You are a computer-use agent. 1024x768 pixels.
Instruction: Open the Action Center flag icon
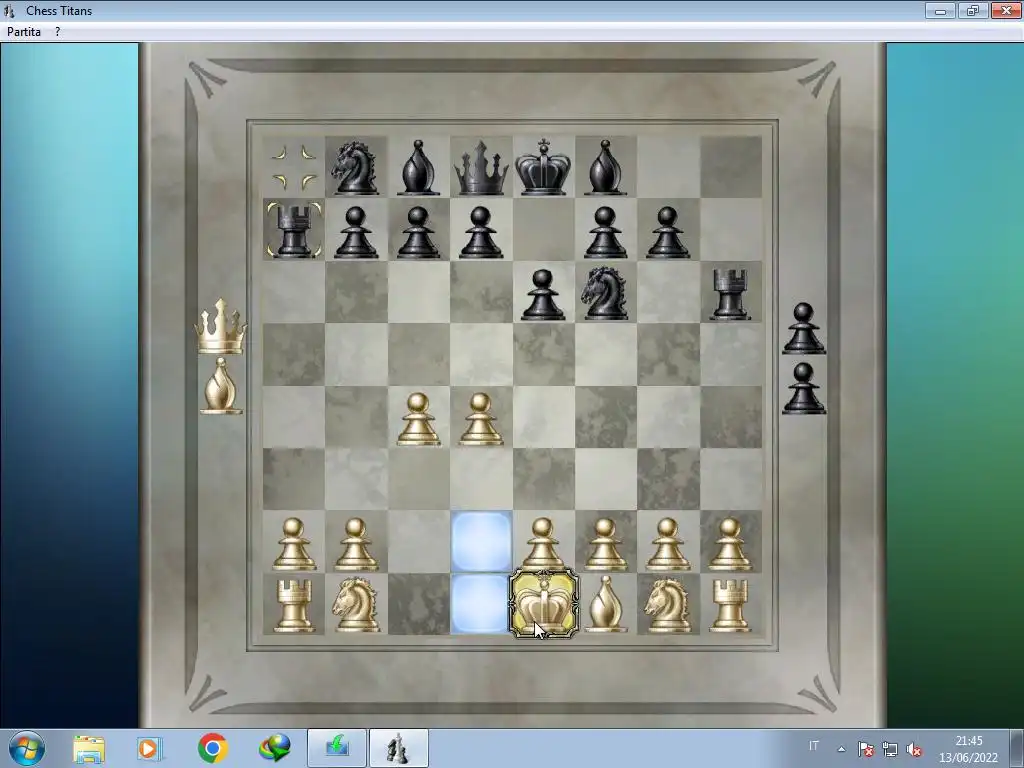coord(866,749)
